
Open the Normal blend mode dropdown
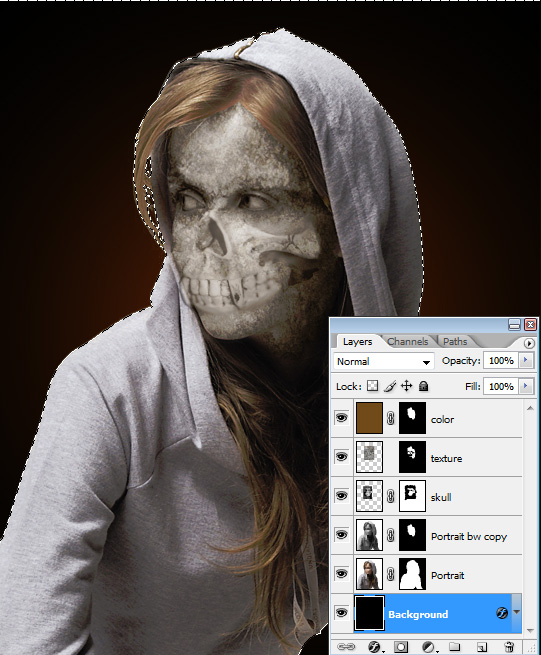(384, 361)
